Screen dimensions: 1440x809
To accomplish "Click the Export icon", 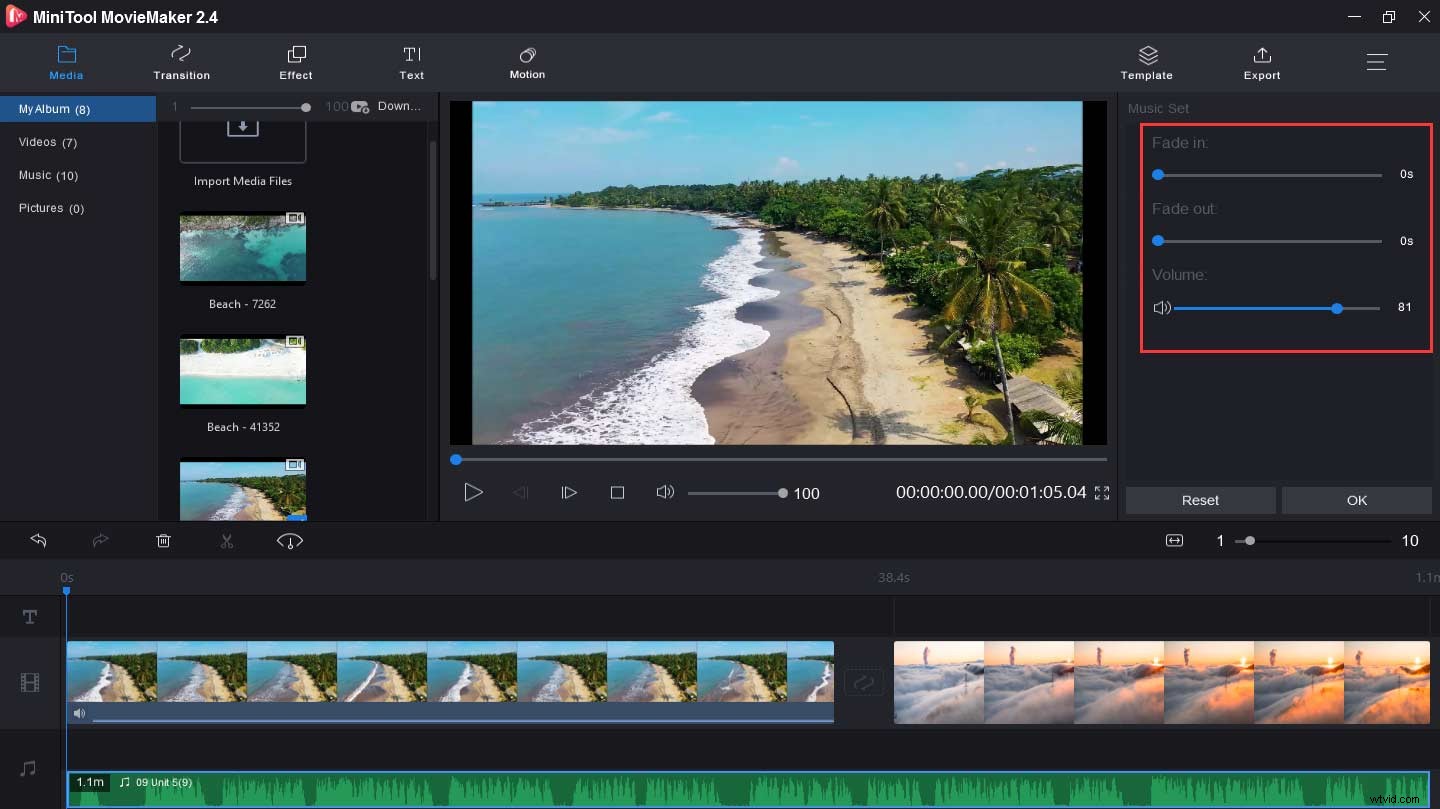I will [x=1261, y=62].
